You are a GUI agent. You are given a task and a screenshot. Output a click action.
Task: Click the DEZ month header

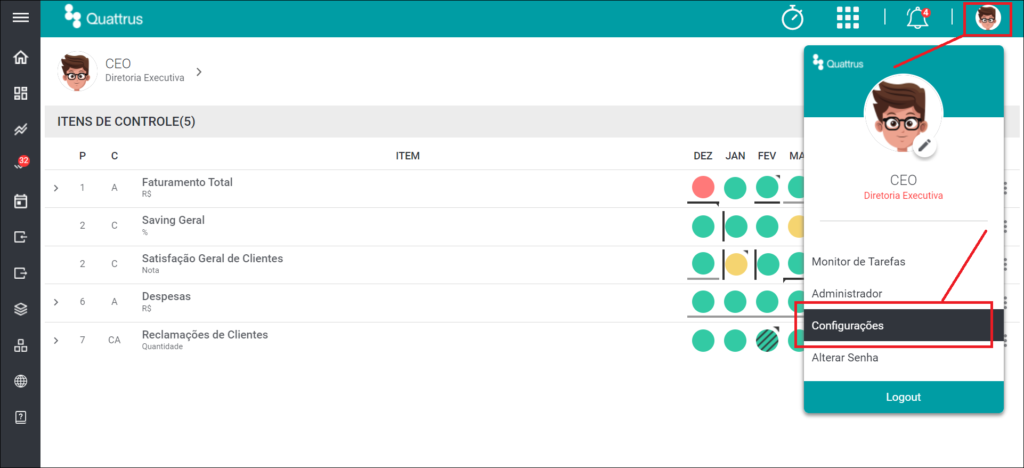click(x=703, y=156)
